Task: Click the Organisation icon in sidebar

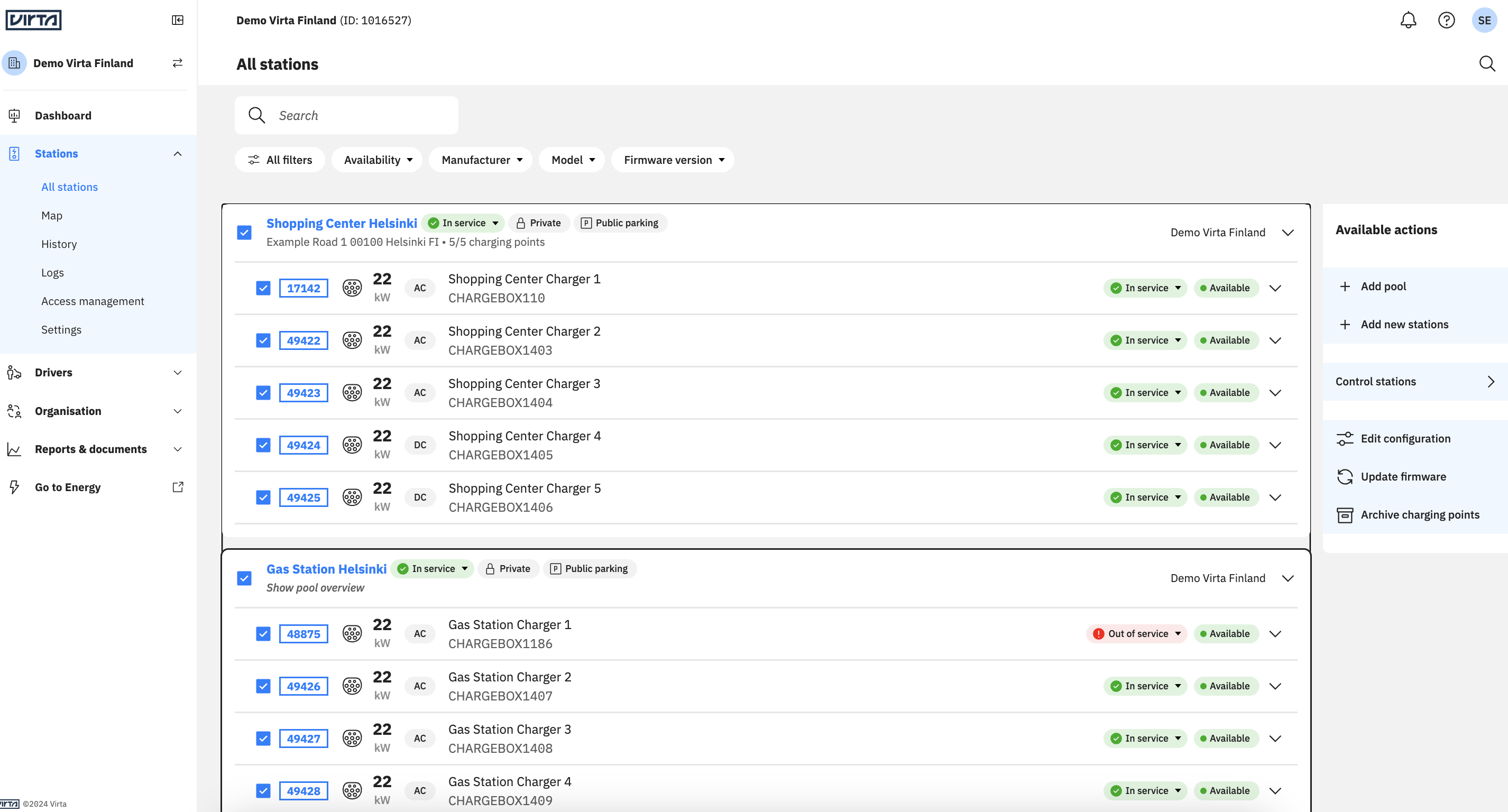Action: coord(14,411)
